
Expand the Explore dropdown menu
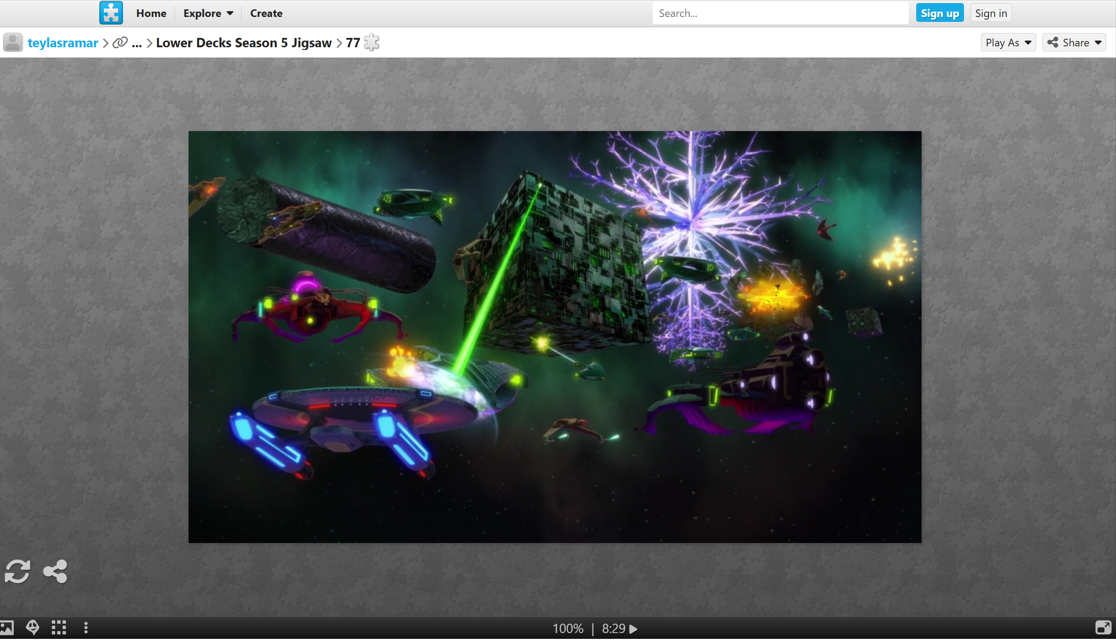[208, 13]
